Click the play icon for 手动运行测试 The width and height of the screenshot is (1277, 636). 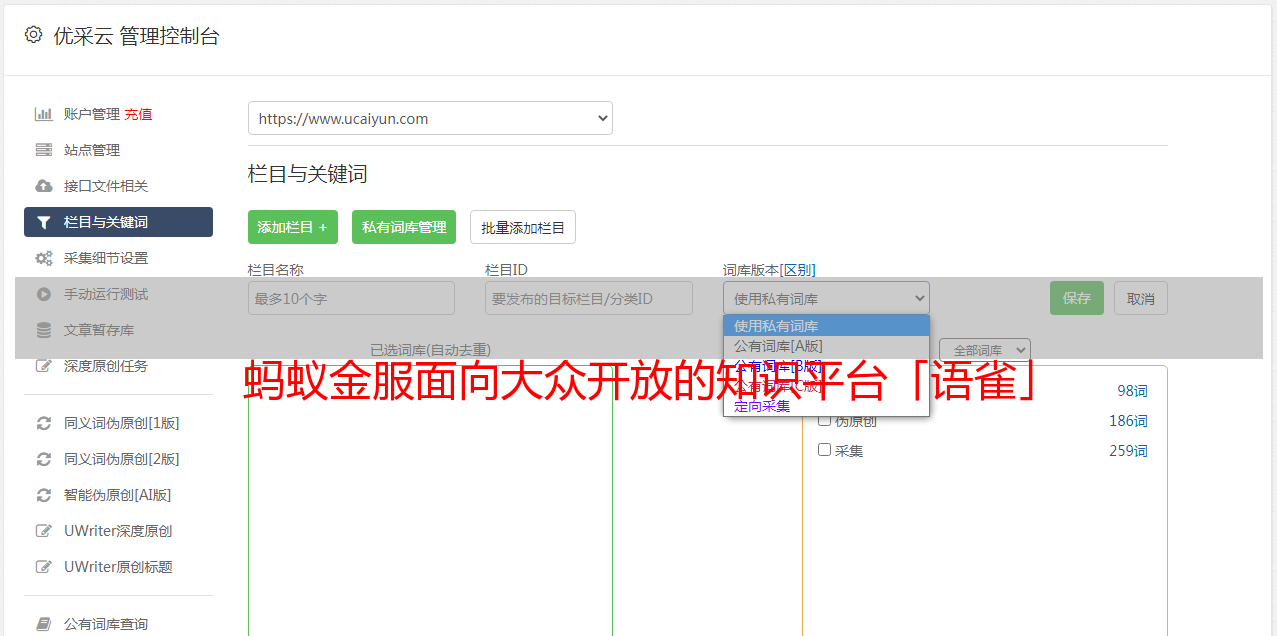click(x=44, y=294)
